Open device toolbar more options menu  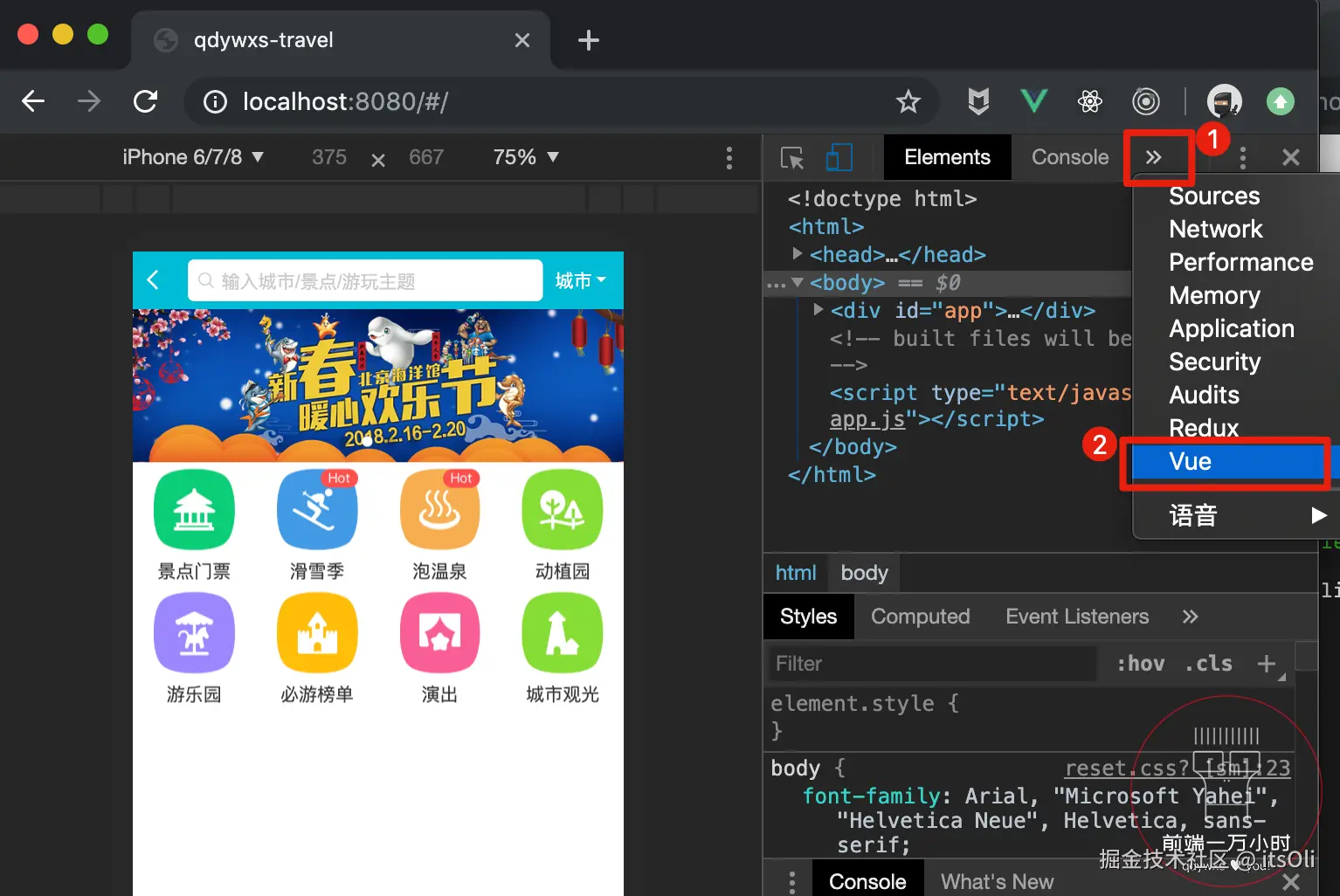729,158
